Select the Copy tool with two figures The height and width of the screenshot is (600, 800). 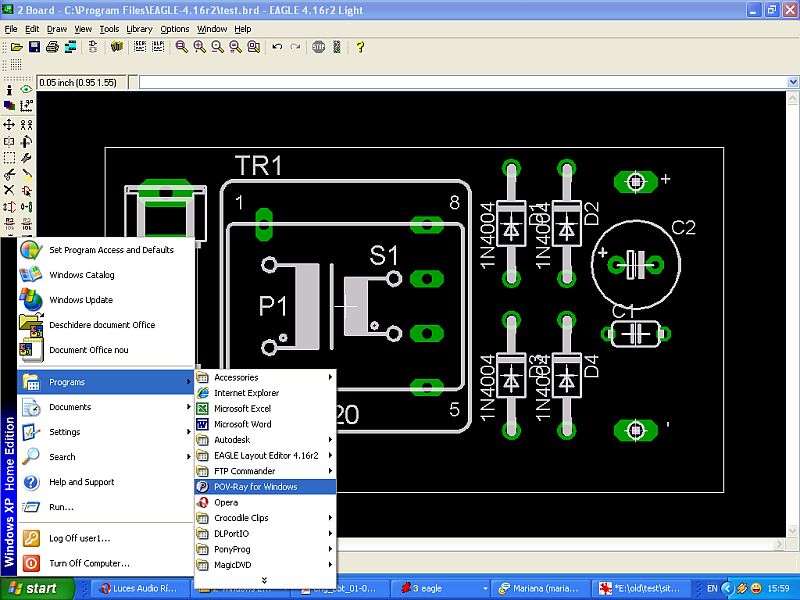click(x=26, y=124)
